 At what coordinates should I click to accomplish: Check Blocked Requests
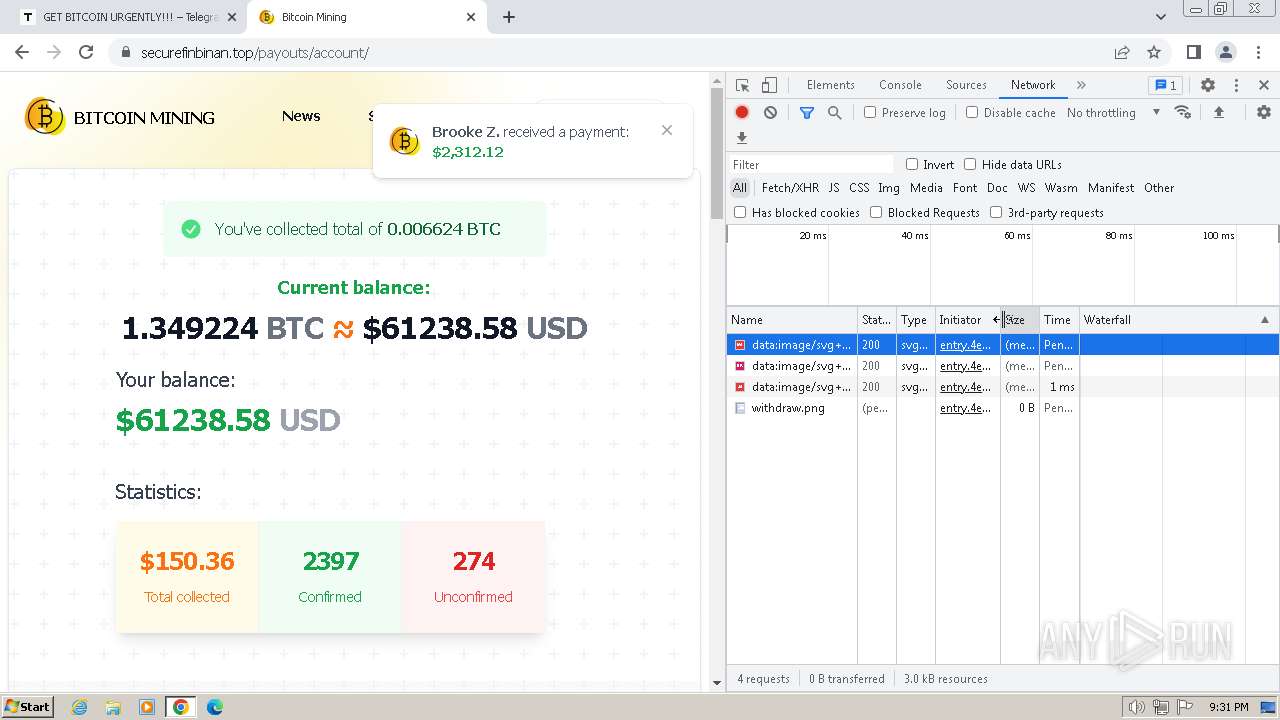876,212
